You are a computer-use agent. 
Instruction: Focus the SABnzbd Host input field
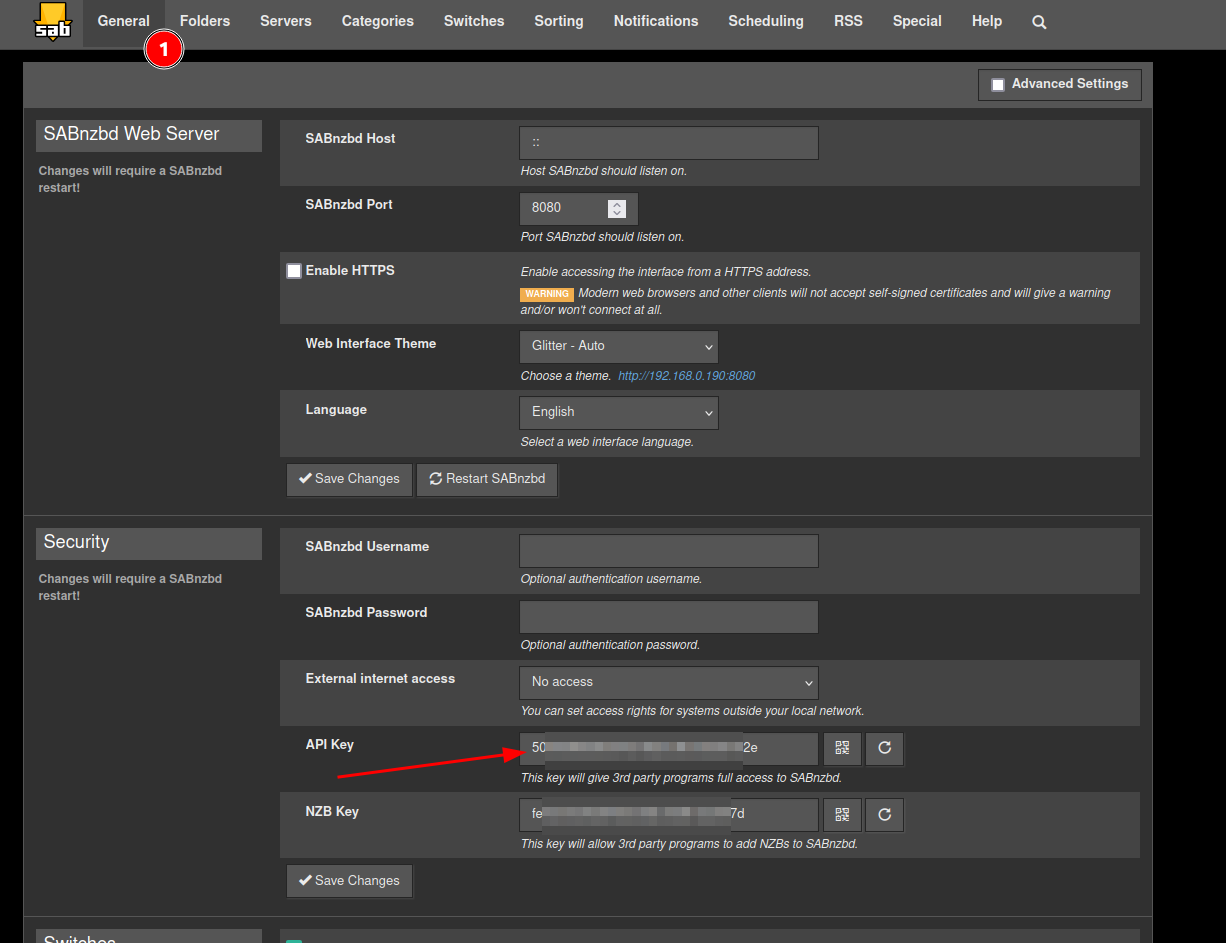click(x=668, y=143)
